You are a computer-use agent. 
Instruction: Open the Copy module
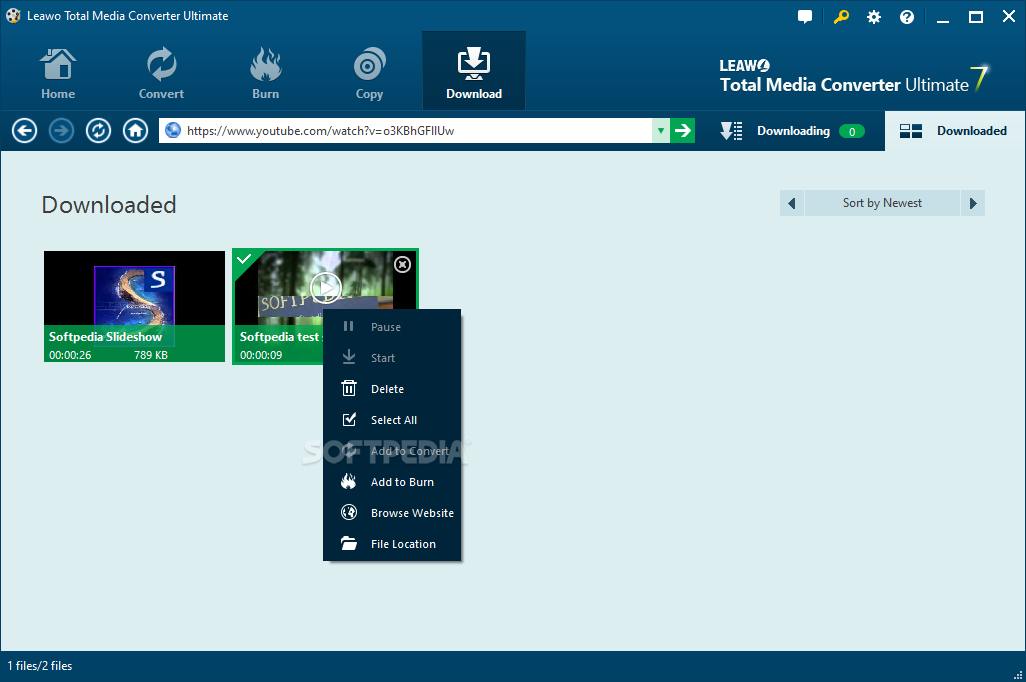point(369,73)
